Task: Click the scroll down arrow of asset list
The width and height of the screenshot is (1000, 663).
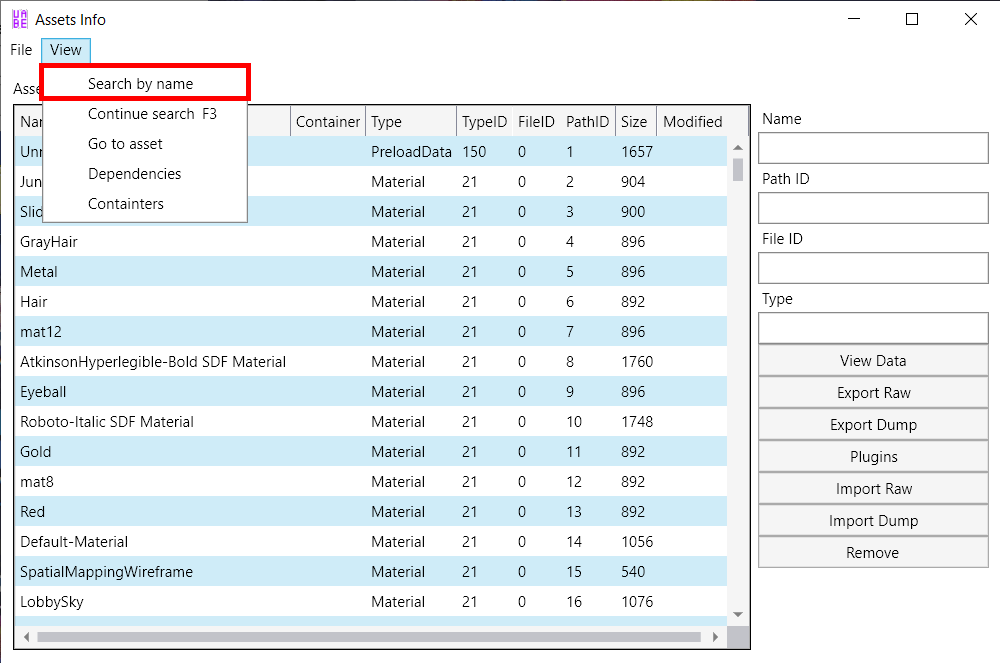Action: tap(738, 614)
